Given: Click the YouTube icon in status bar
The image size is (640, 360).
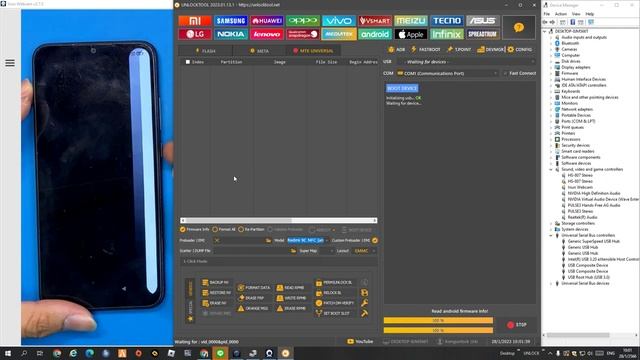Looking at the screenshot, I should pos(350,341).
